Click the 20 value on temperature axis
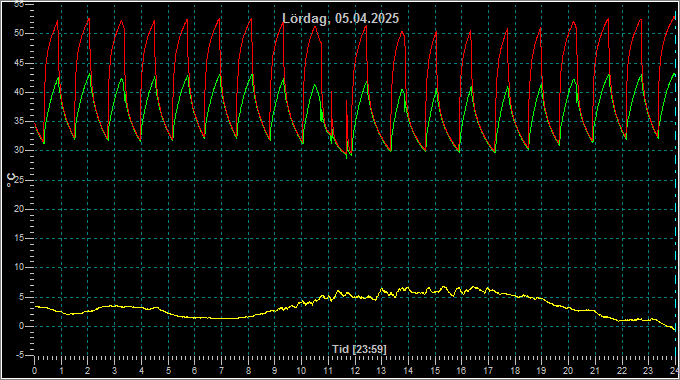The height and width of the screenshot is (380, 680). coord(19,209)
